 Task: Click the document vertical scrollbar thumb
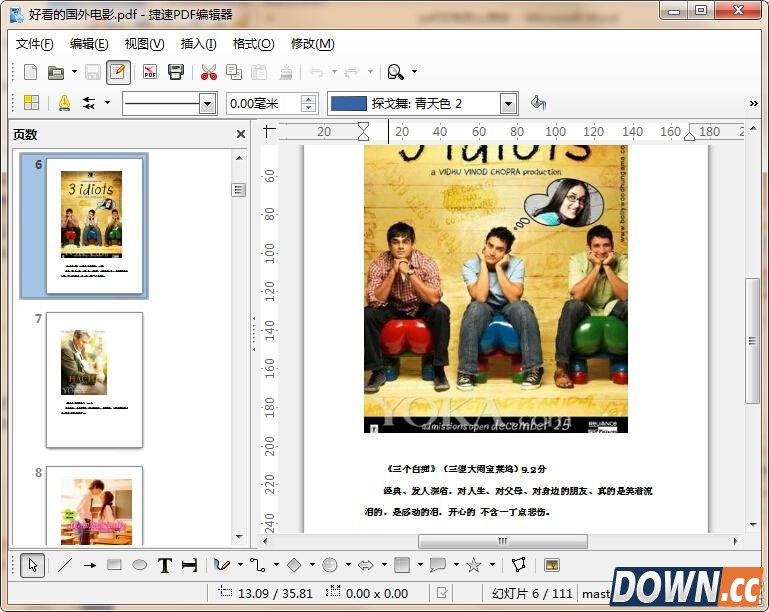click(752, 341)
